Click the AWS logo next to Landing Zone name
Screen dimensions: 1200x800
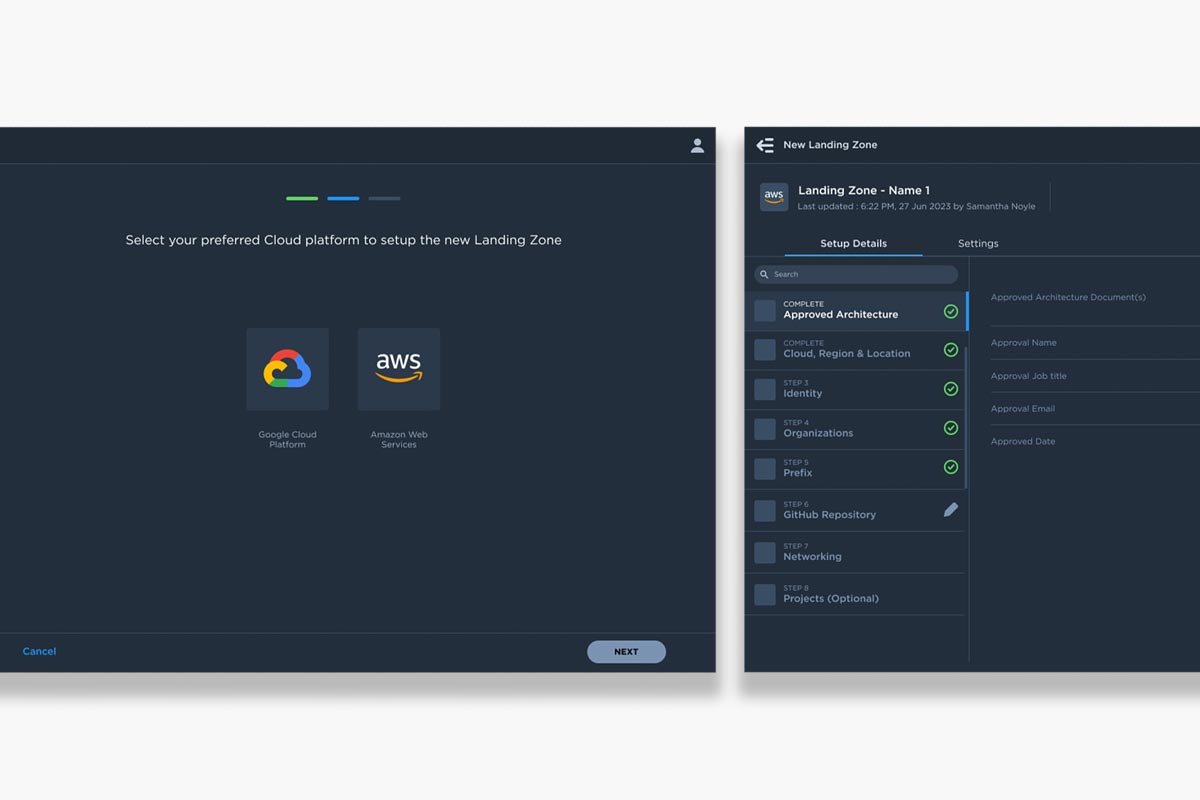coord(774,197)
